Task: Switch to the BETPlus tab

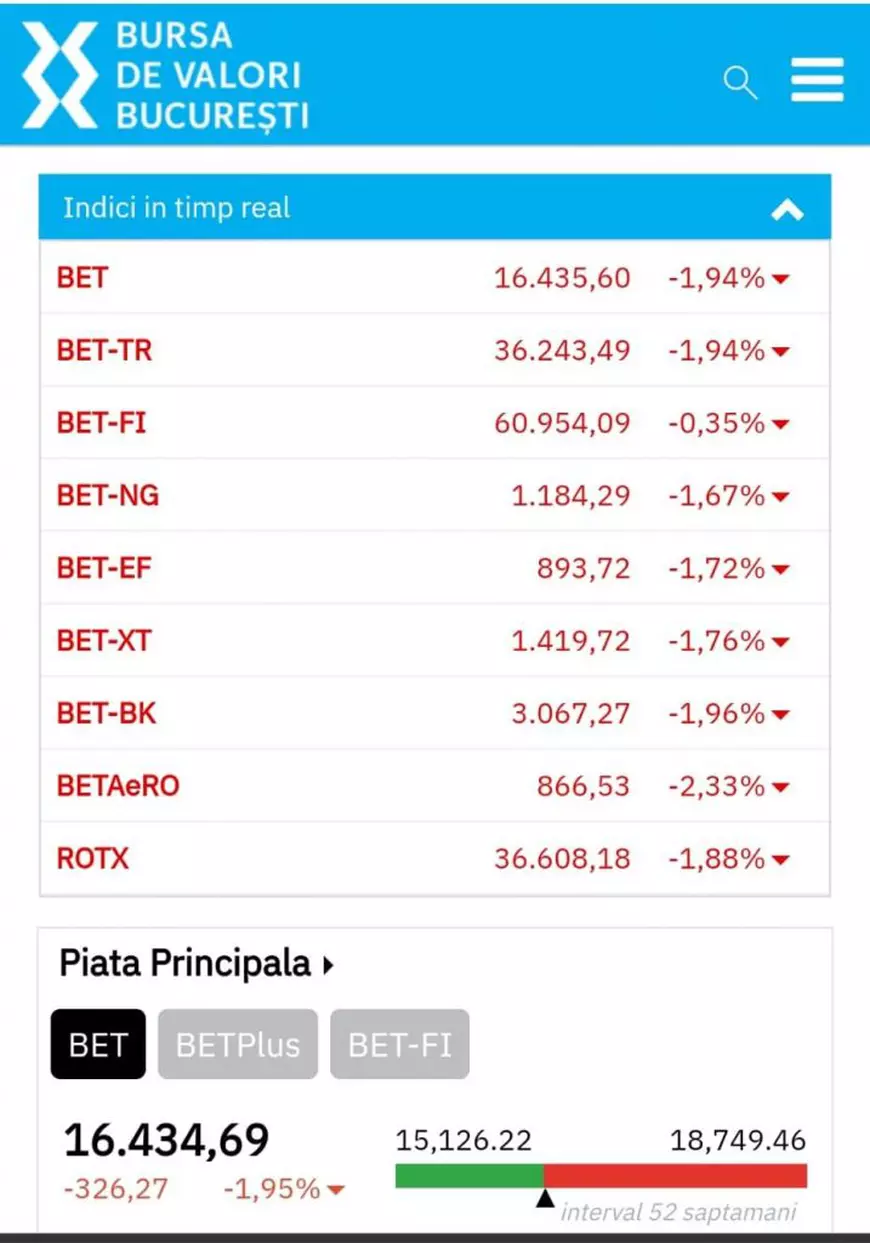Action: point(237,1044)
